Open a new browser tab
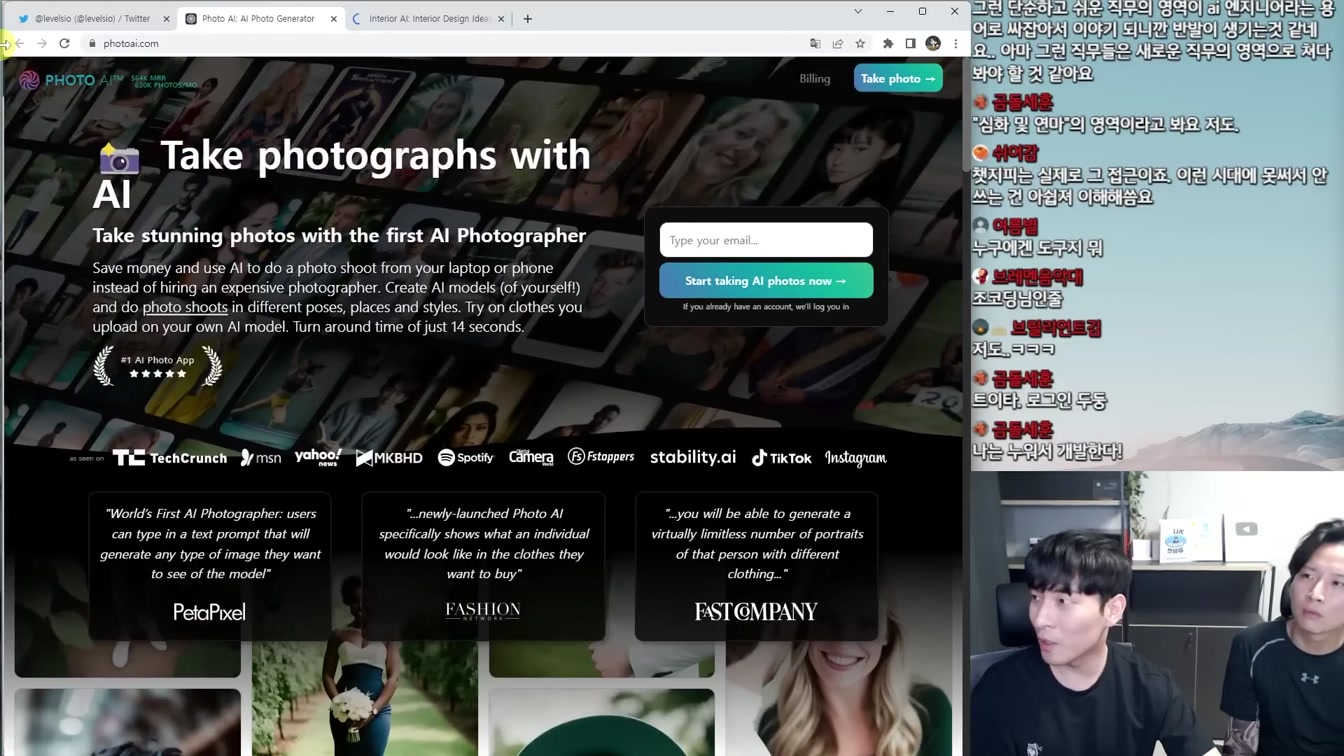 click(x=528, y=18)
